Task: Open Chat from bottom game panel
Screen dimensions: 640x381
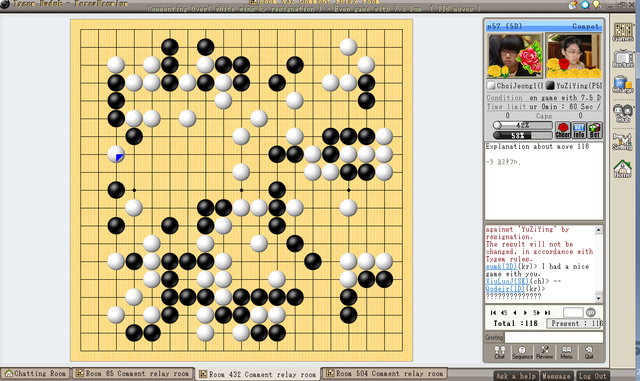Action: [x=500, y=352]
